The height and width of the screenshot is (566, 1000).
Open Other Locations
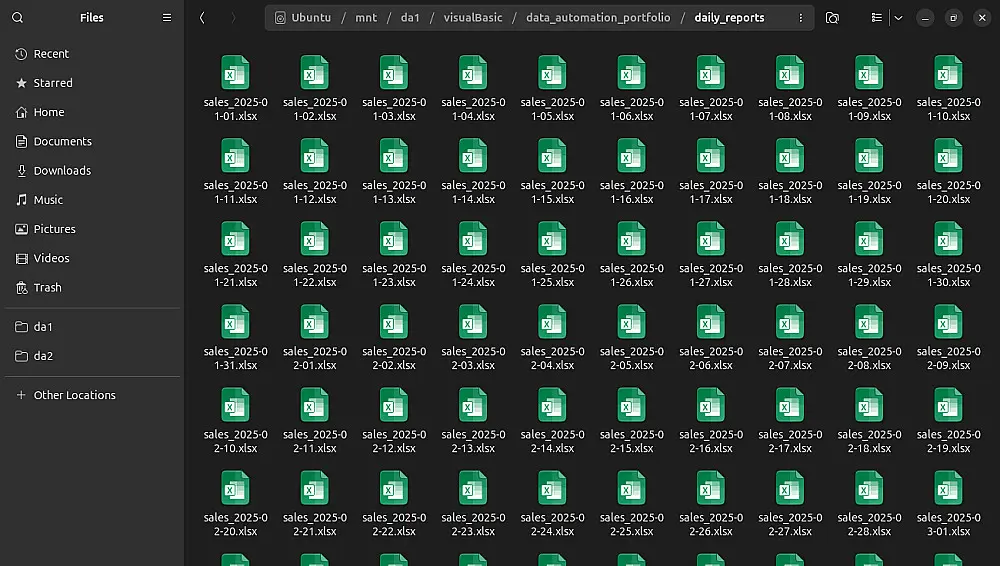point(92,395)
